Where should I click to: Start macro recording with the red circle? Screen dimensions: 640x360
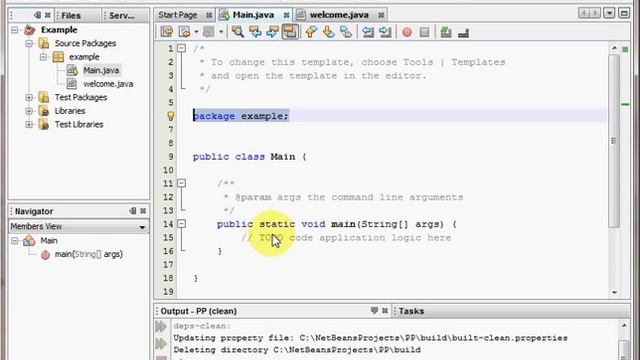tap(407, 32)
